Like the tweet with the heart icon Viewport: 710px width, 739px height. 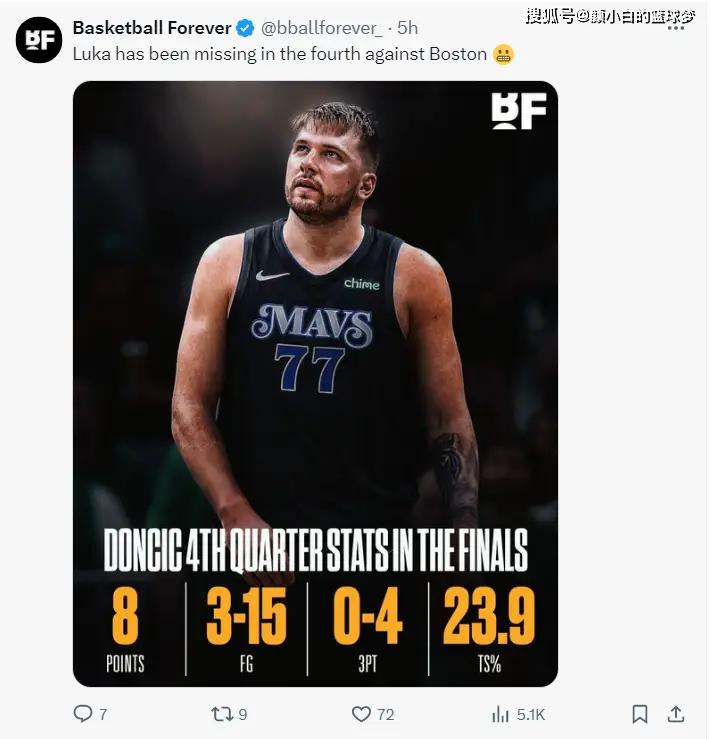(361, 714)
